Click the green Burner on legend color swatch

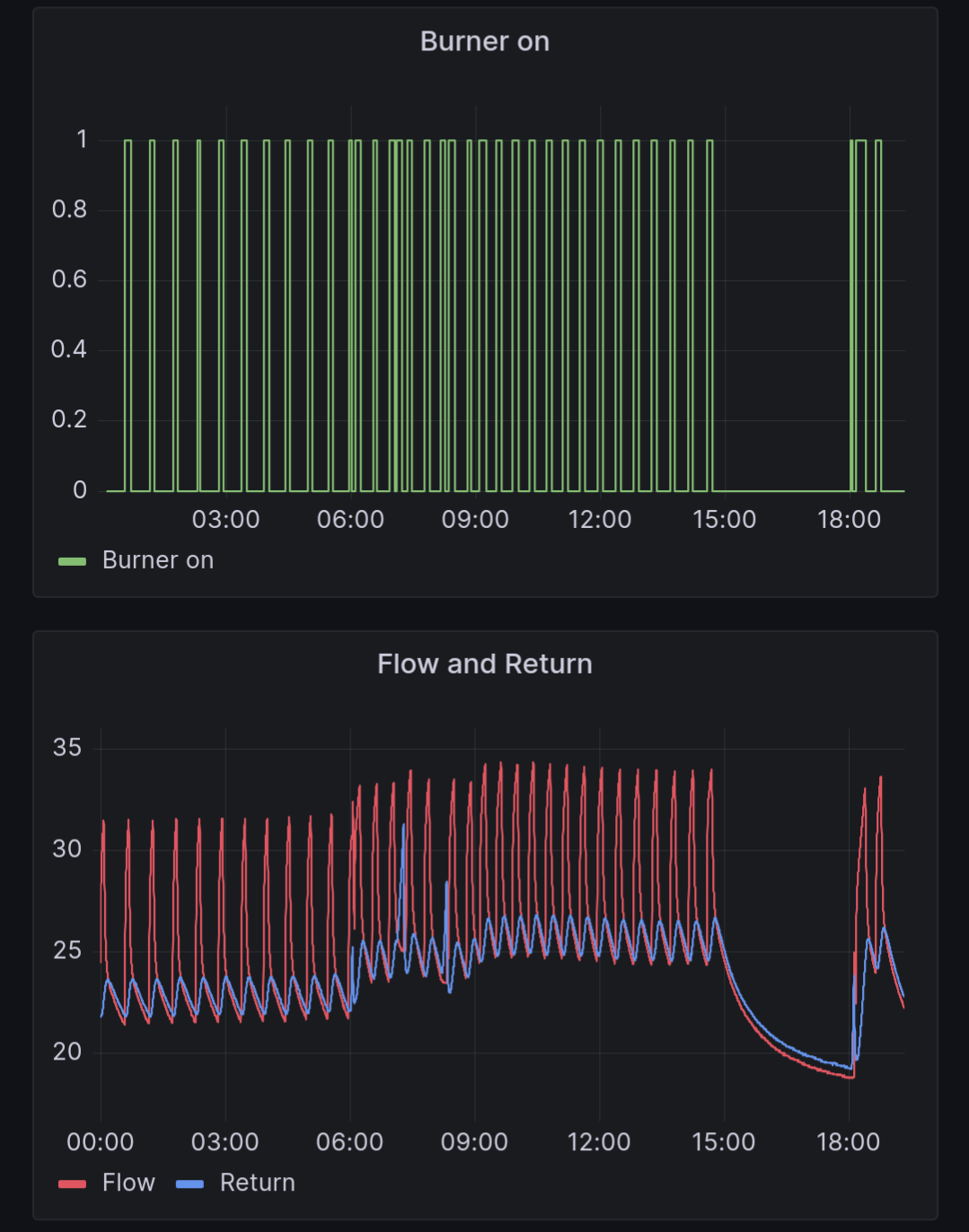click(72, 561)
